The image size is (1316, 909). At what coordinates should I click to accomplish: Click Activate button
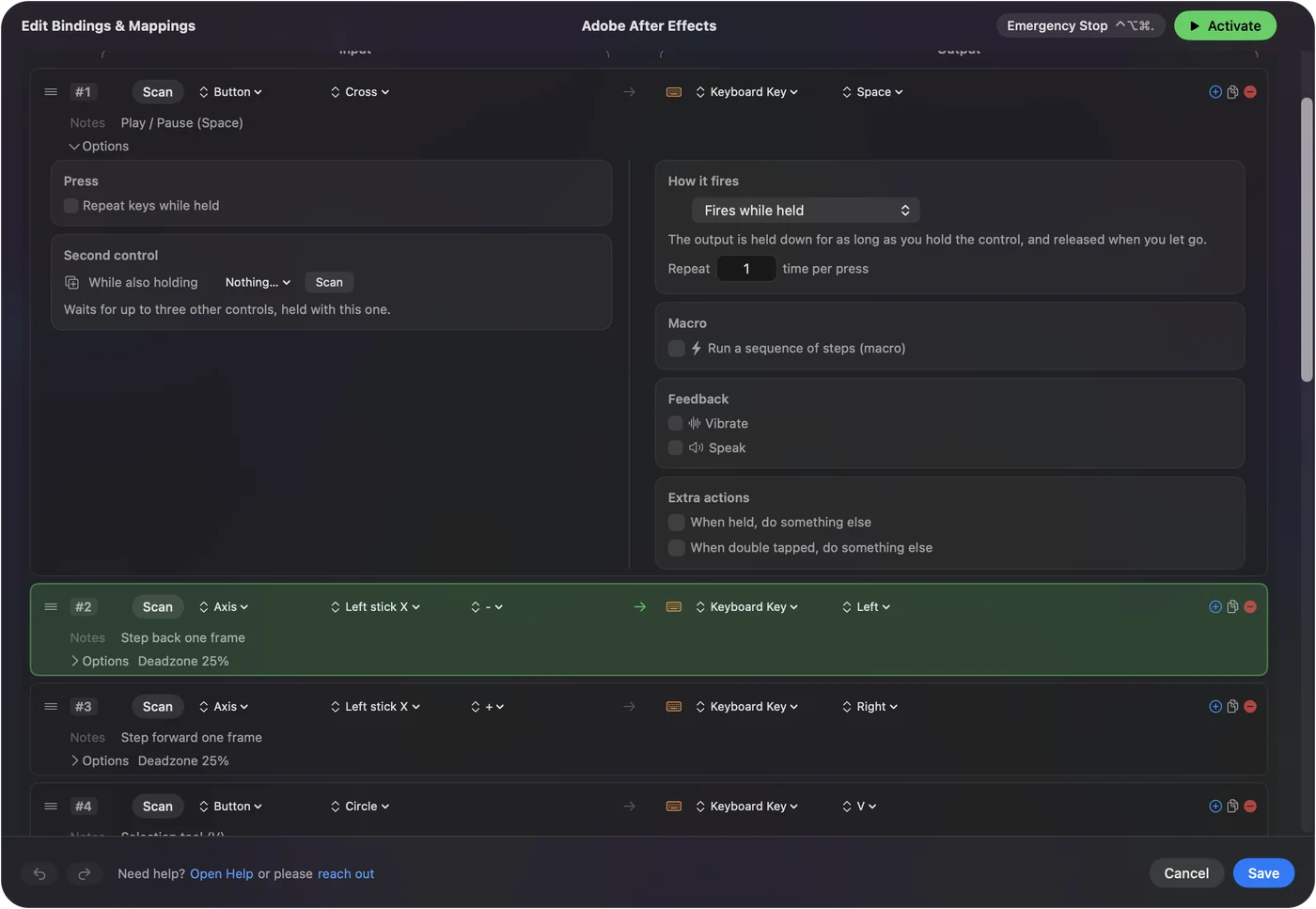click(1225, 26)
